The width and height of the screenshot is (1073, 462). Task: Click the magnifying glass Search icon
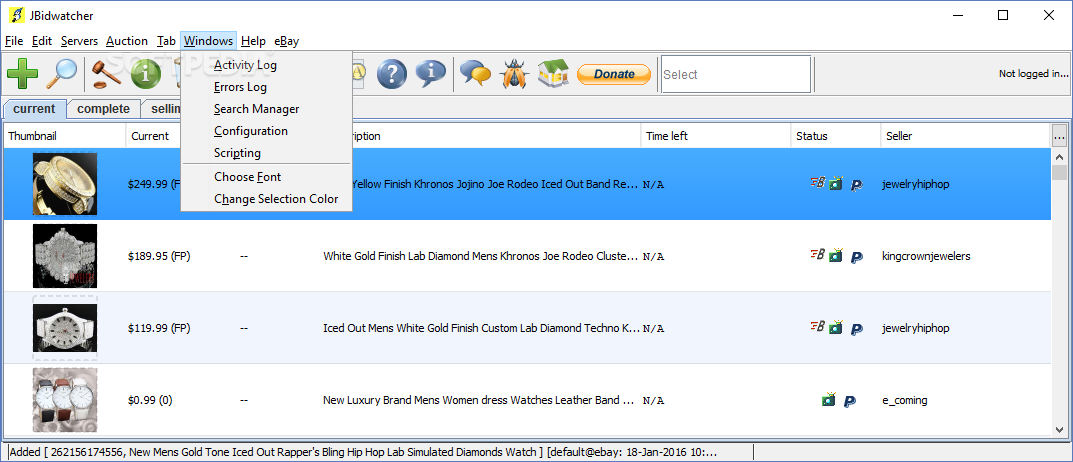tap(61, 74)
